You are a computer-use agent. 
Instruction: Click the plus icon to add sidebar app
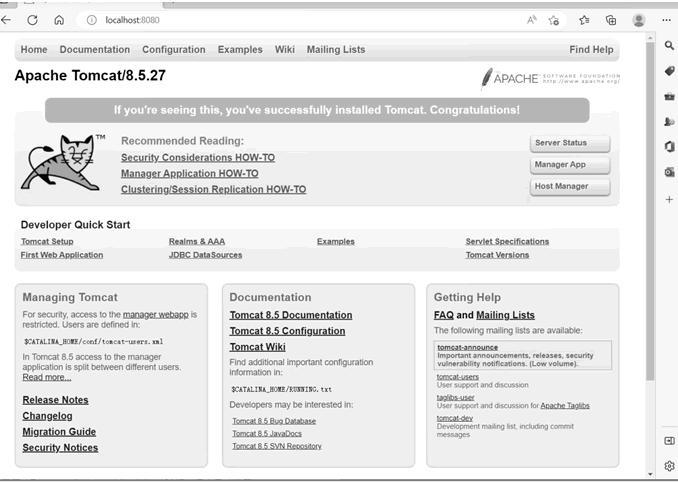669,199
